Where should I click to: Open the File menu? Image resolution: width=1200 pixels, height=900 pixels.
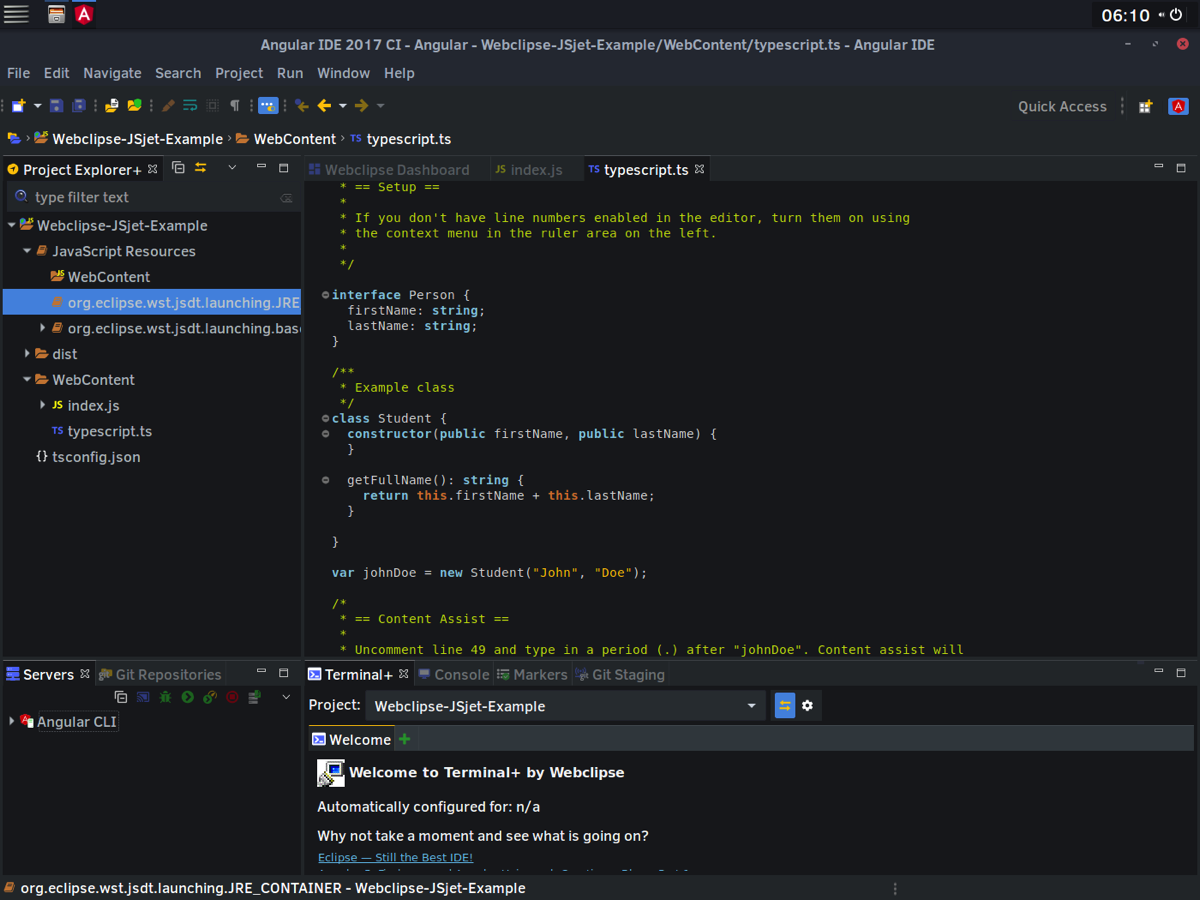coord(18,73)
